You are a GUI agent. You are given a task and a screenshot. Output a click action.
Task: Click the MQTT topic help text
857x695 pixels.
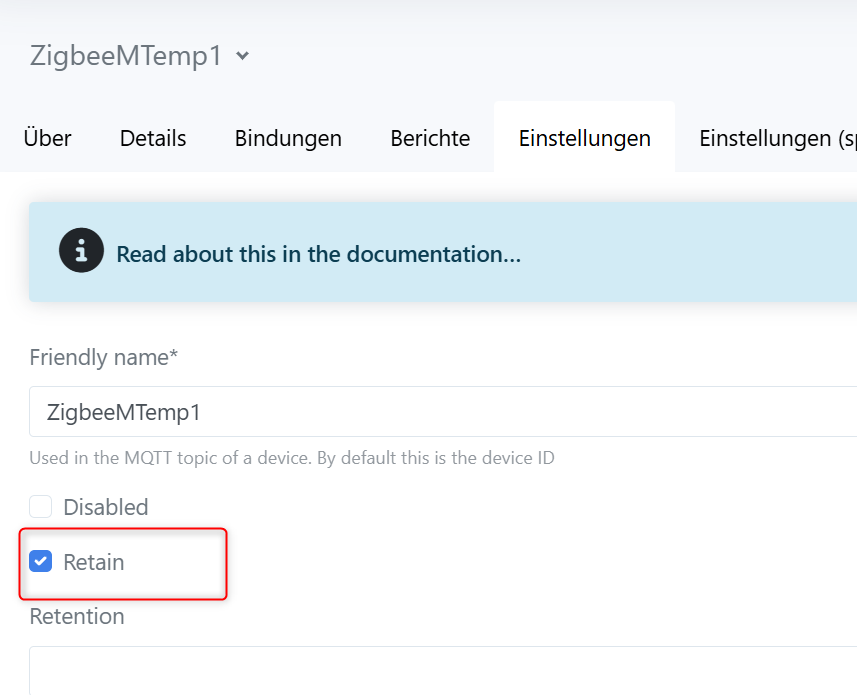291,458
